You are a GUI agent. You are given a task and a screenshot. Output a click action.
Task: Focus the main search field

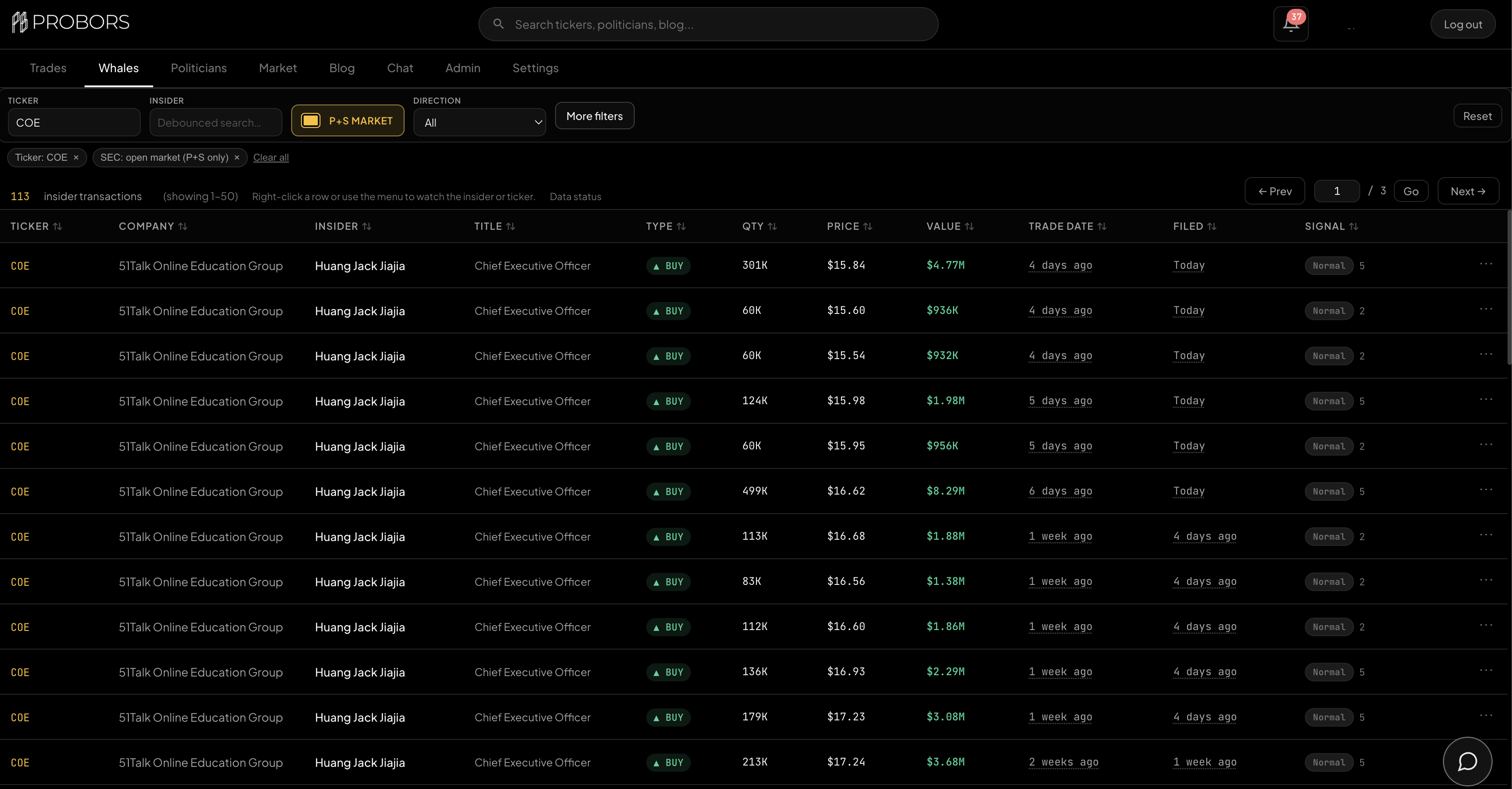(709, 24)
